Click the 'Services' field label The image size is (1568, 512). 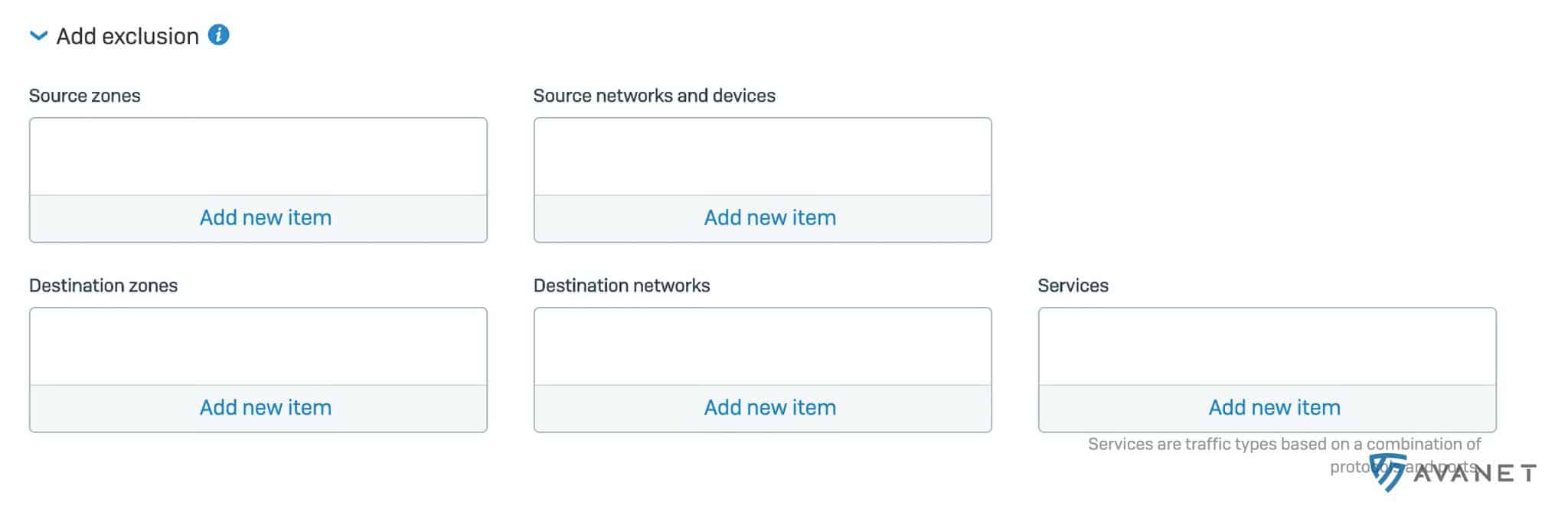1073,285
